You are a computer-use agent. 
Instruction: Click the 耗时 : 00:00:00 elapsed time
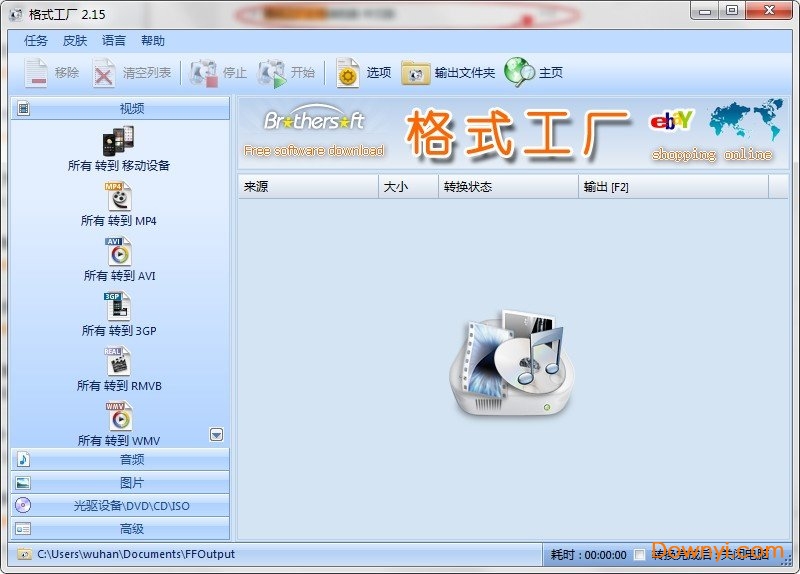[x=588, y=555]
